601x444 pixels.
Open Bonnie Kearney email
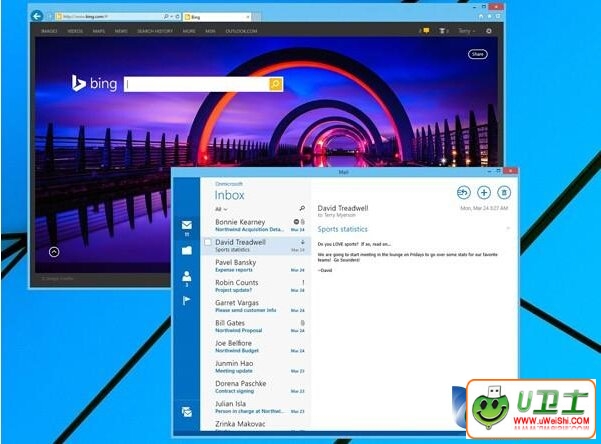click(255, 225)
